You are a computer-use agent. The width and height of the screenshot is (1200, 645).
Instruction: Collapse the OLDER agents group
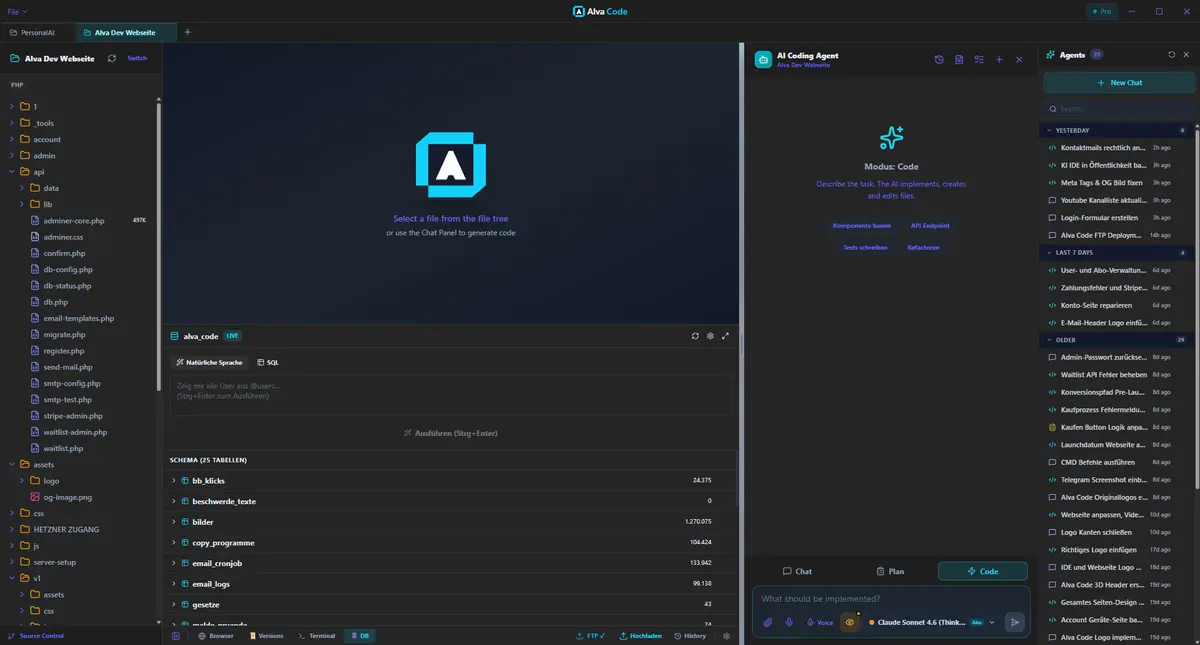pos(1114,340)
